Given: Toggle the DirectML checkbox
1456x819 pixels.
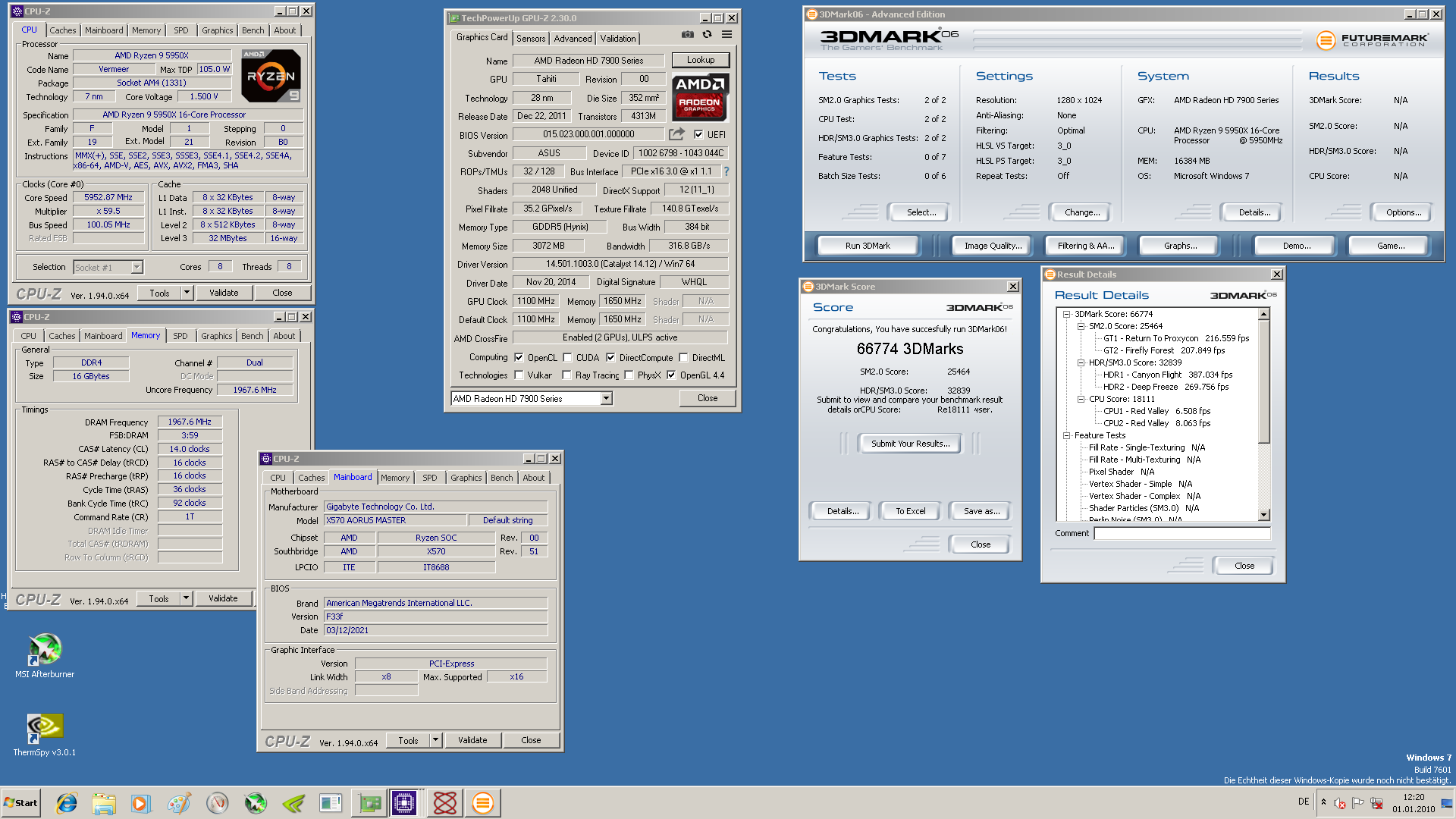Looking at the screenshot, I should [683, 358].
